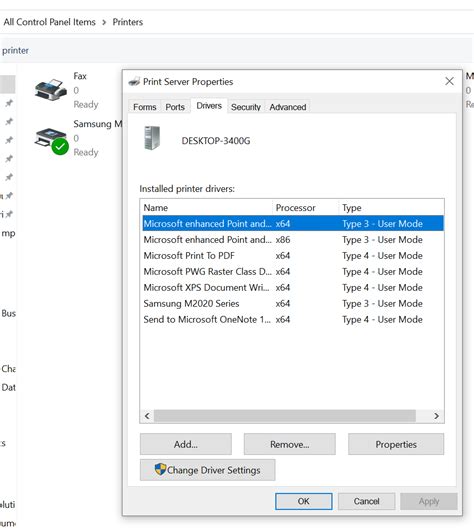Select Samsung M2020 Series driver row
474x530 pixels.
click(293, 304)
